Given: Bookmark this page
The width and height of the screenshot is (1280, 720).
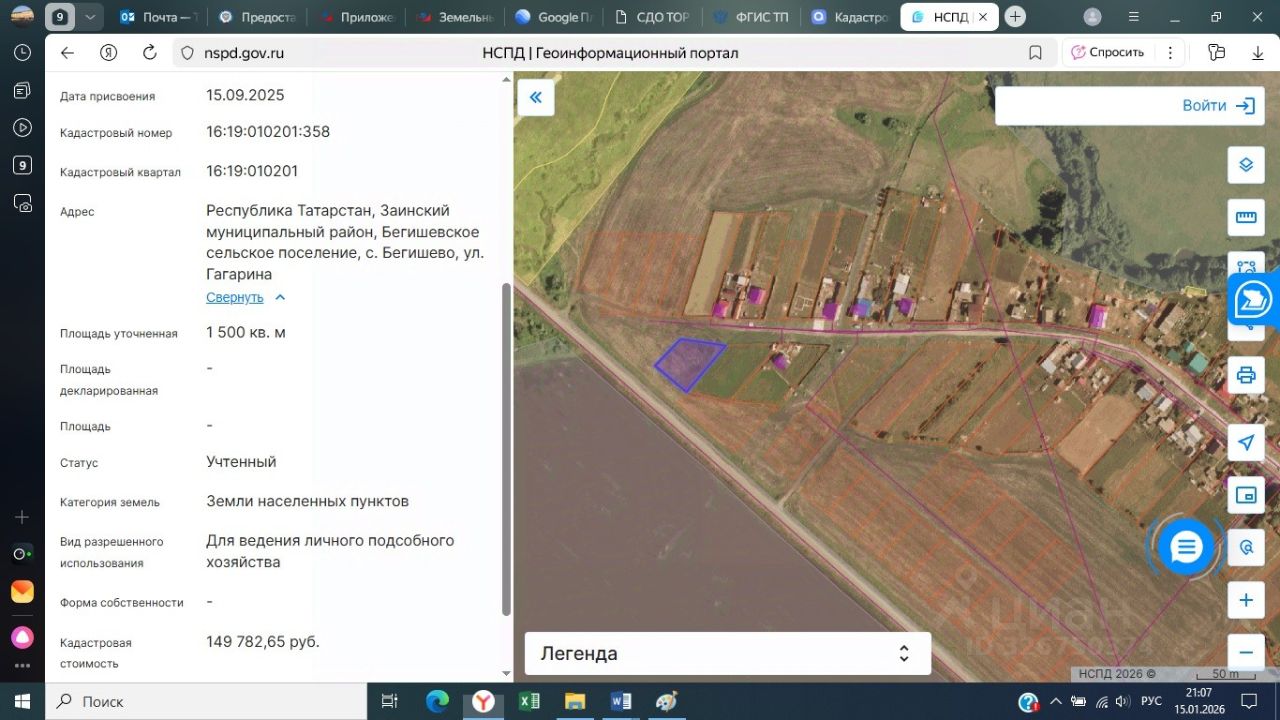Looking at the screenshot, I should pyautogui.click(x=1036, y=53).
